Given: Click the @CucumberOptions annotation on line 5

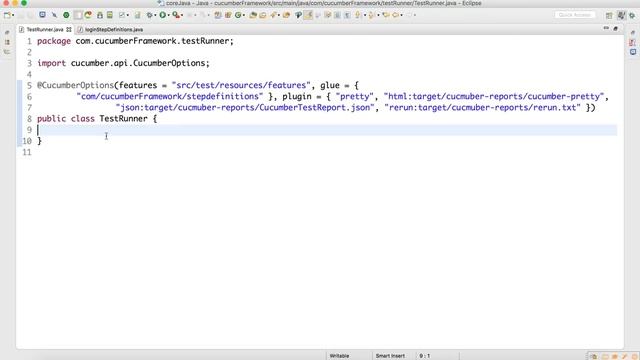Looking at the screenshot, I should pos(75,85).
